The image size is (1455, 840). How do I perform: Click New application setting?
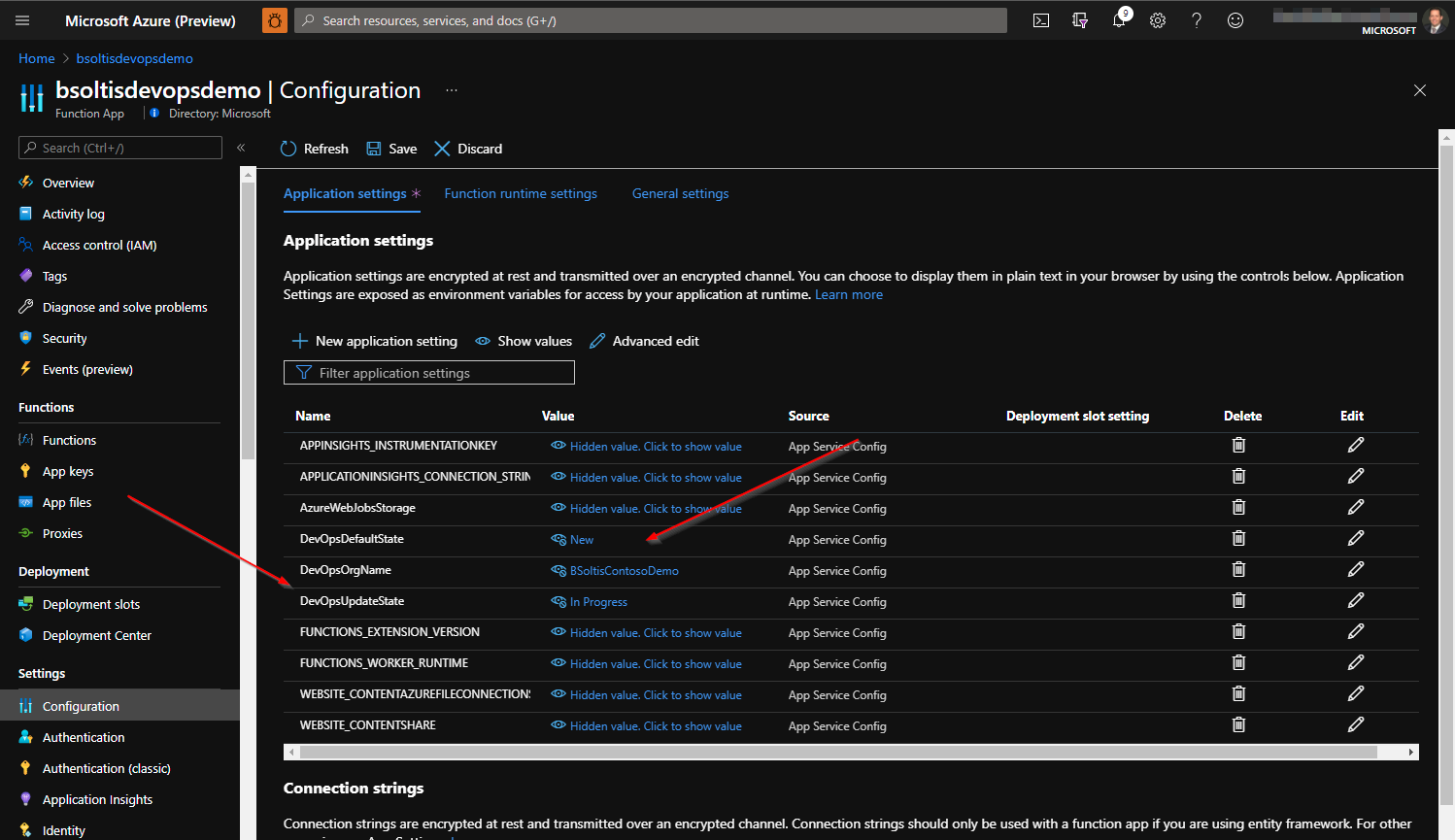(x=375, y=341)
